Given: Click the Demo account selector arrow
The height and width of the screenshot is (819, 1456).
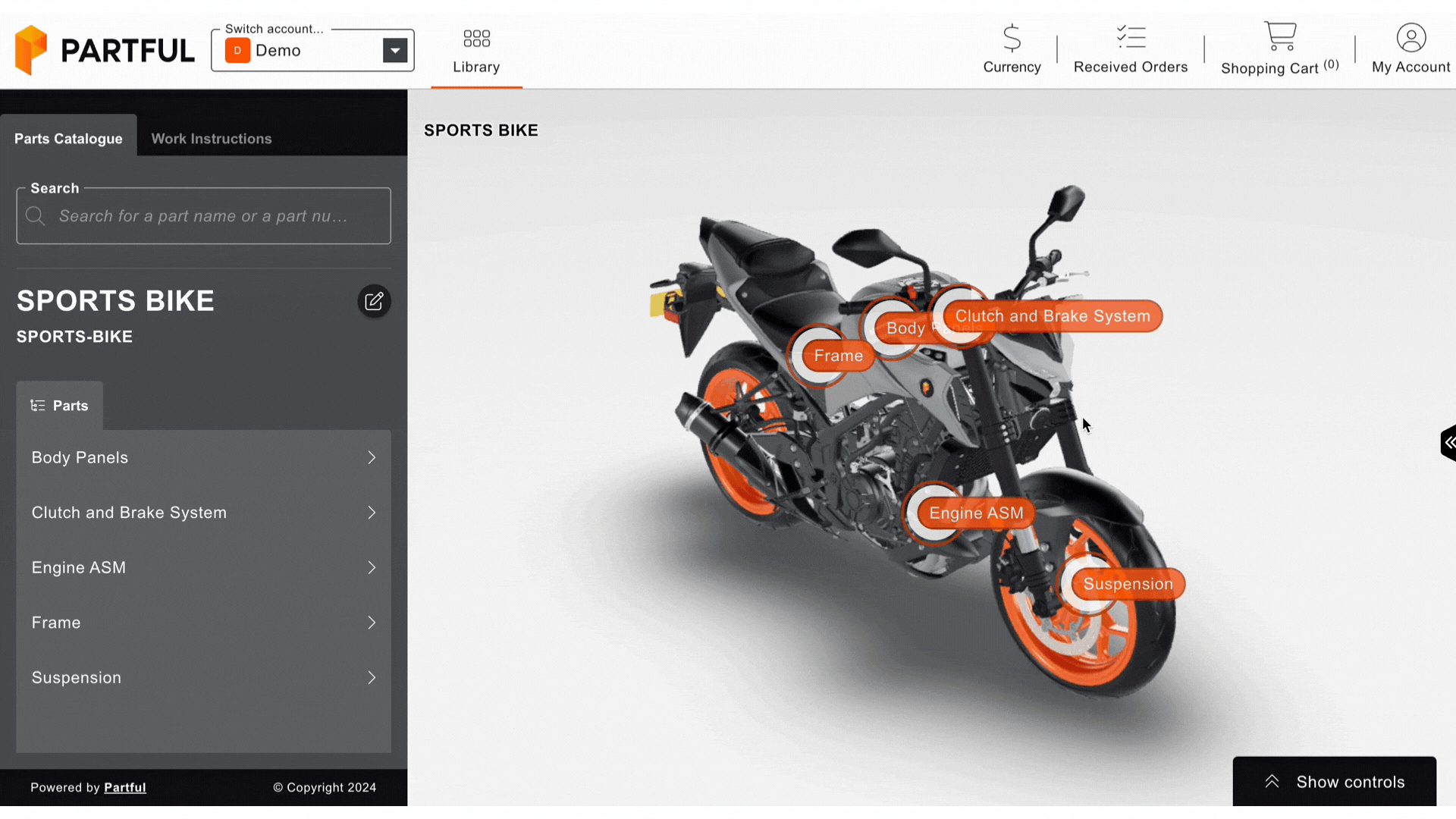Looking at the screenshot, I should click(x=395, y=50).
